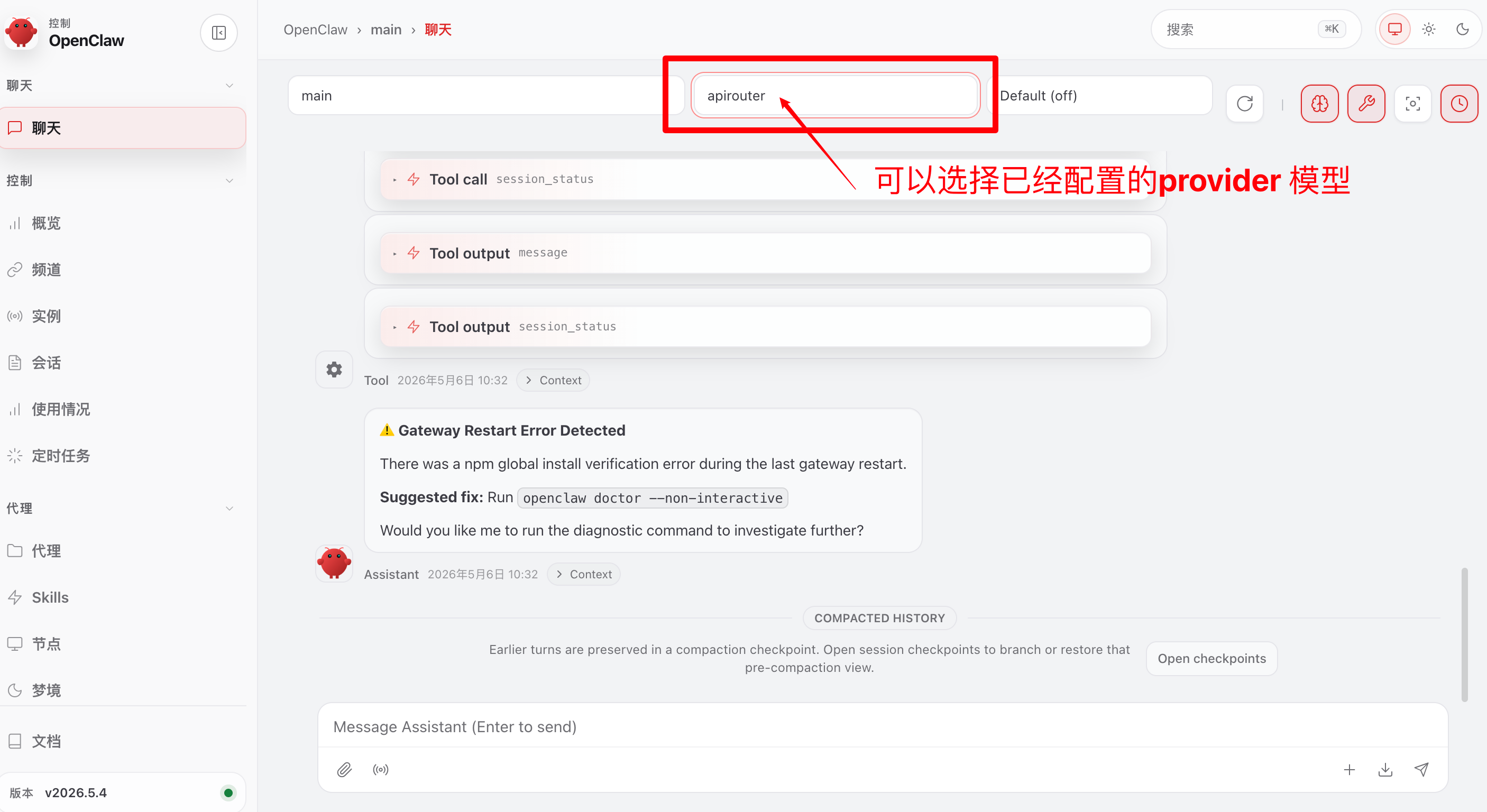
Task: Open 代理 agents folder item
Action: [x=123, y=550]
